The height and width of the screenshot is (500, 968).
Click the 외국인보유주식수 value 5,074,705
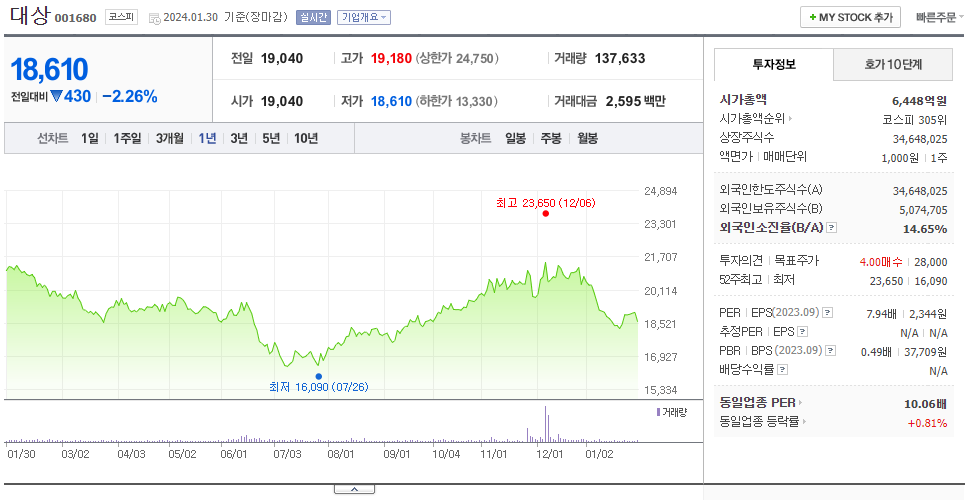coord(924,210)
